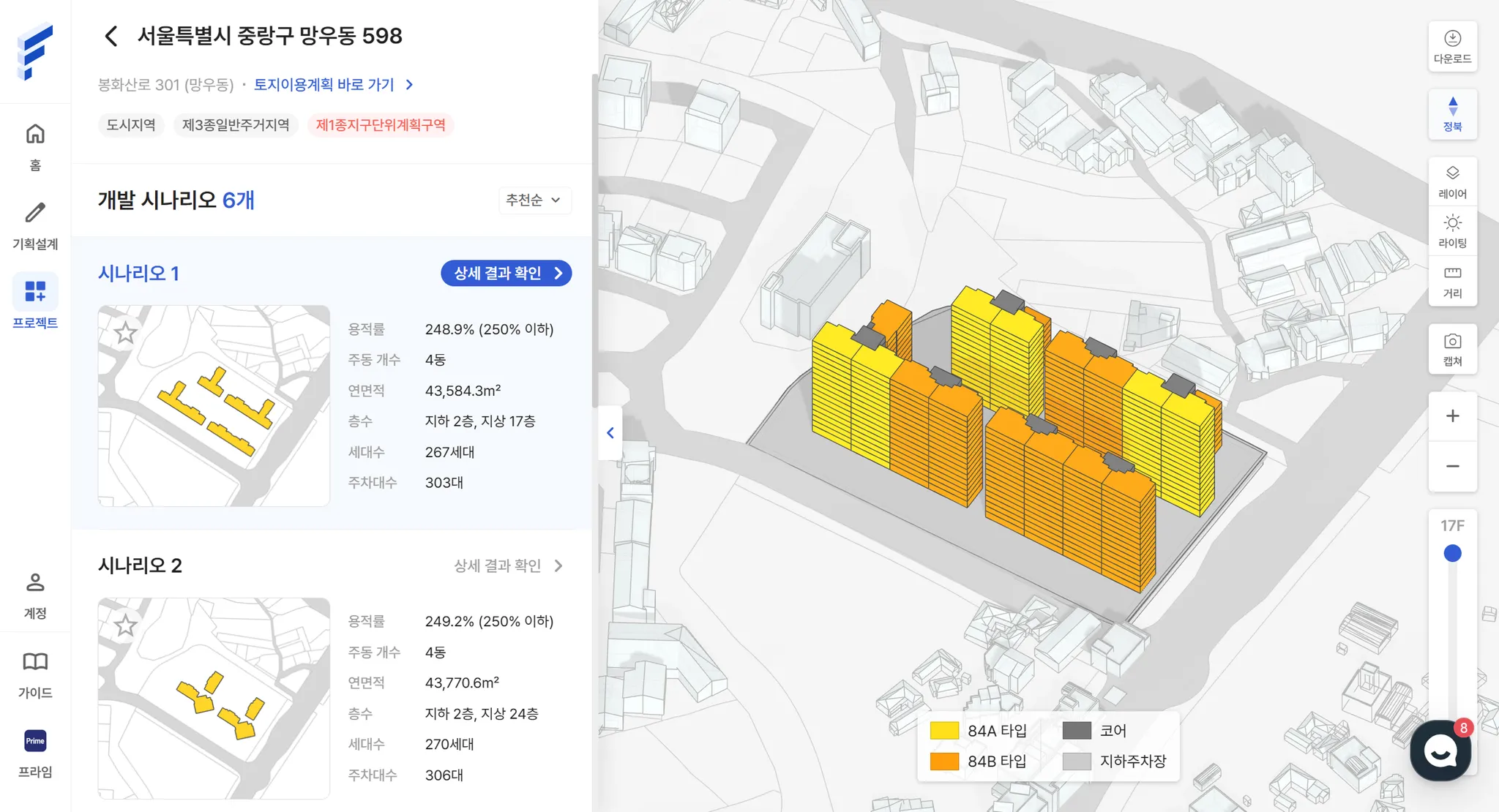Image resolution: width=1499 pixels, height=812 pixels.
Task: Open the Layers (레이어) tool
Action: coord(1452,181)
